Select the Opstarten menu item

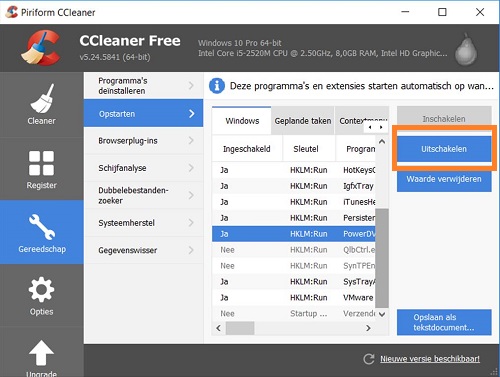(x=143, y=113)
